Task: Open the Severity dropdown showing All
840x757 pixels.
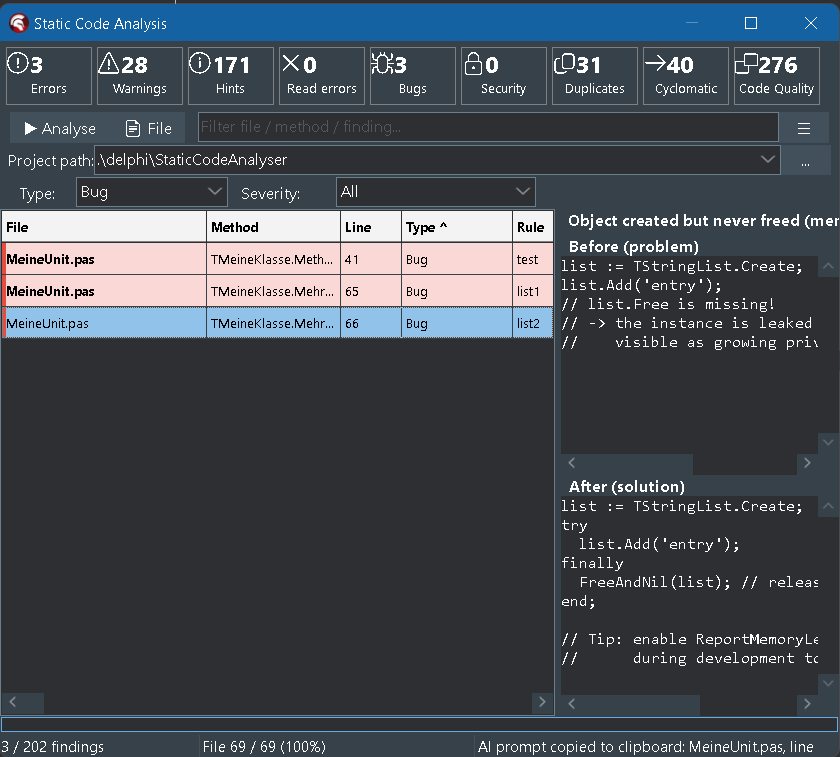Action: [436, 192]
